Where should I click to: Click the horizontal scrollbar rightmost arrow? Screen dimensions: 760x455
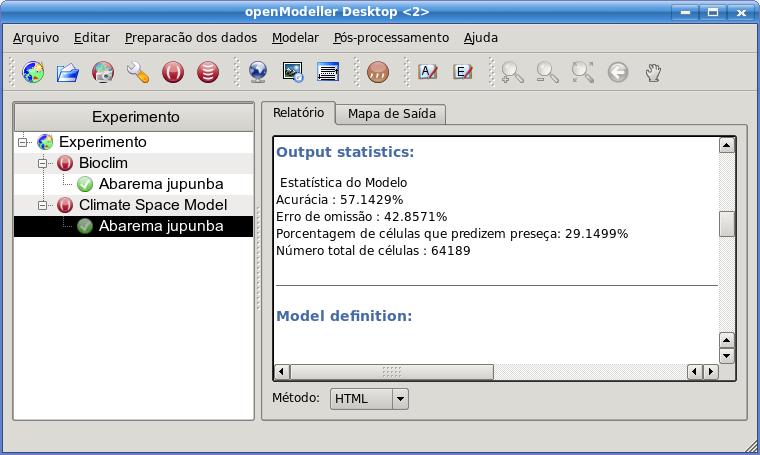click(x=711, y=372)
